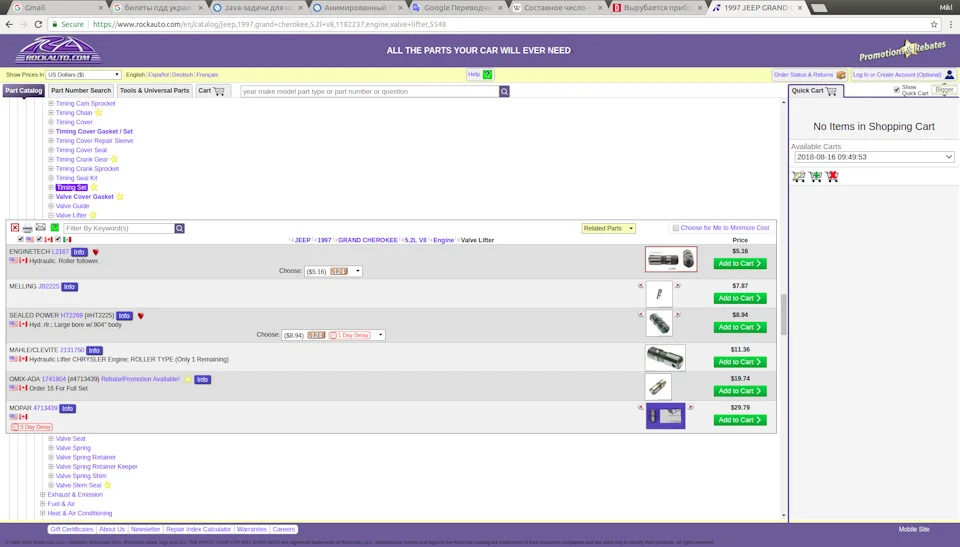Switch to the Part Number Search tab
This screenshot has height=547, width=960.
click(x=81, y=91)
